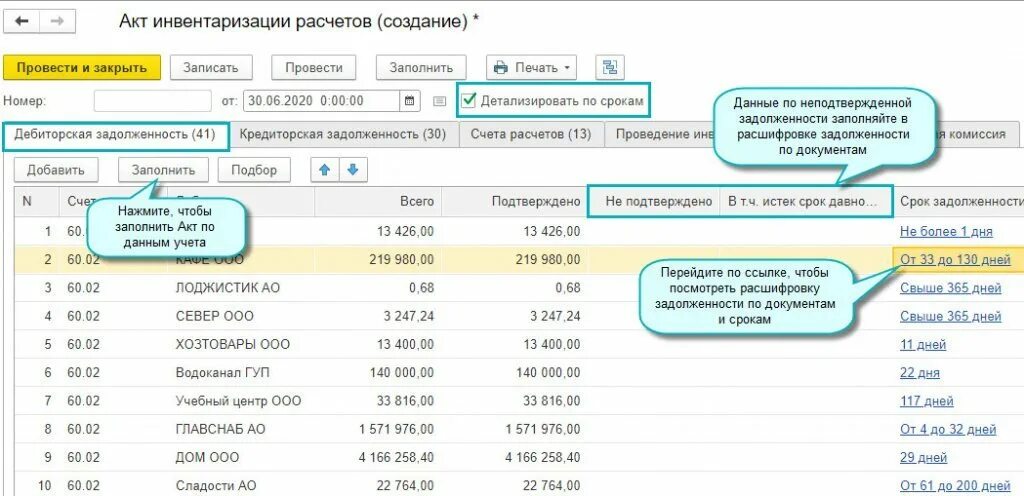Toggle Детализировать по срокам checkbox
The image size is (1024, 496).
point(468,101)
